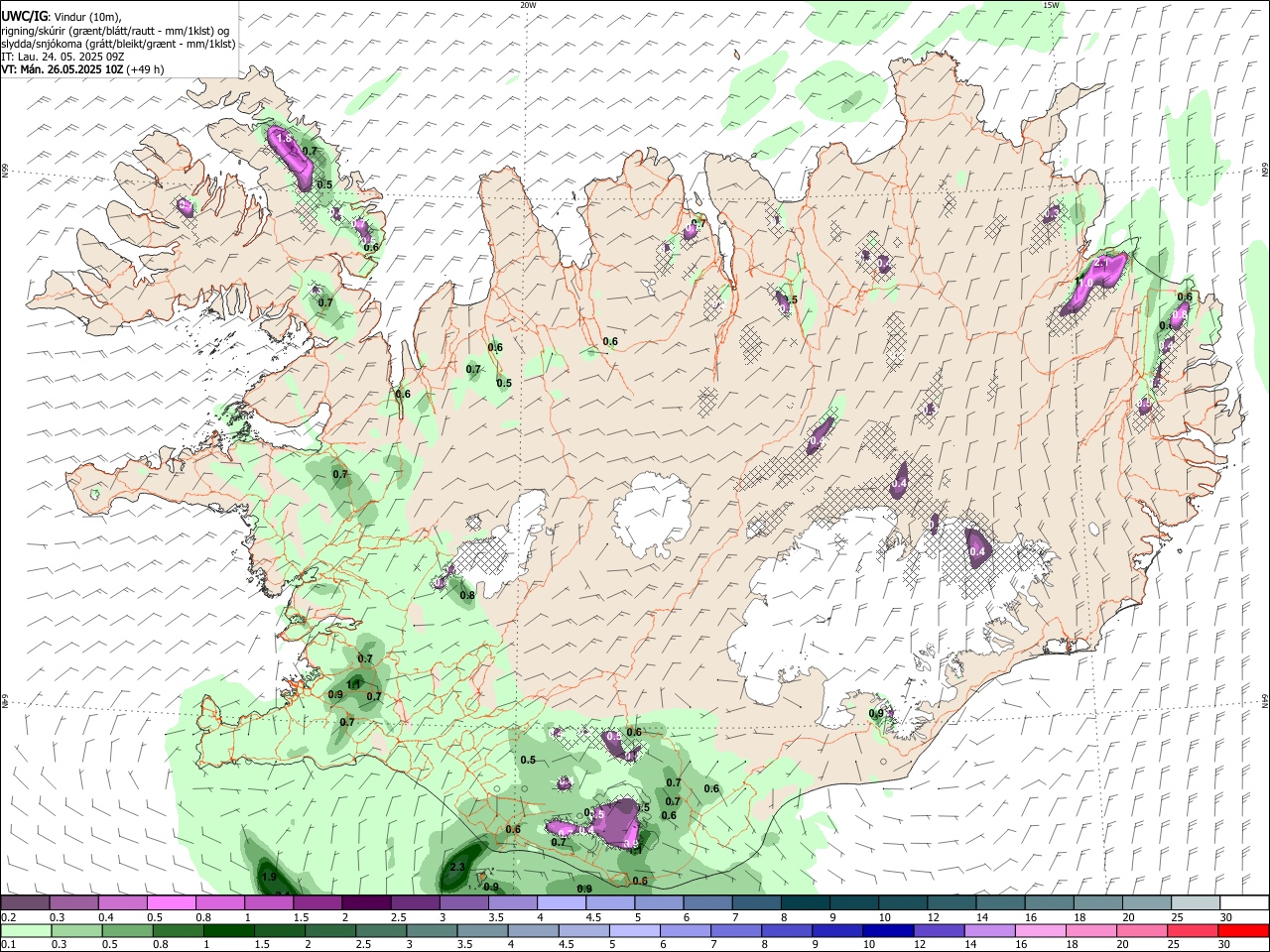
Task: Click the 0.2 label under the upper scale
Action: (x=9, y=917)
